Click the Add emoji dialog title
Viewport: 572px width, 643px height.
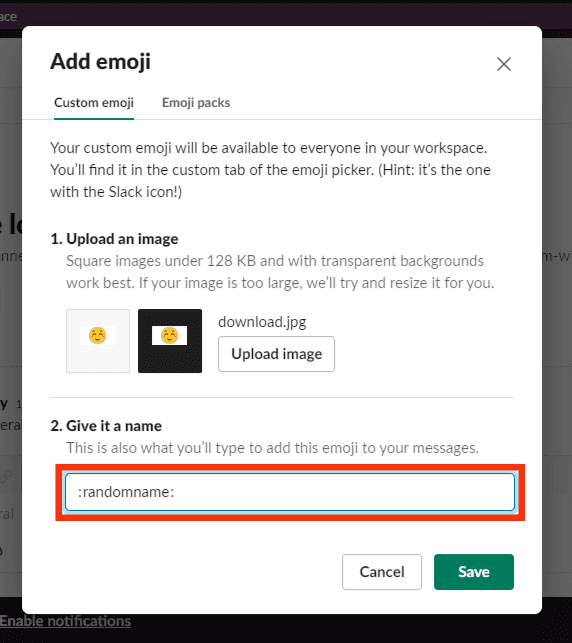coord(100,62)
